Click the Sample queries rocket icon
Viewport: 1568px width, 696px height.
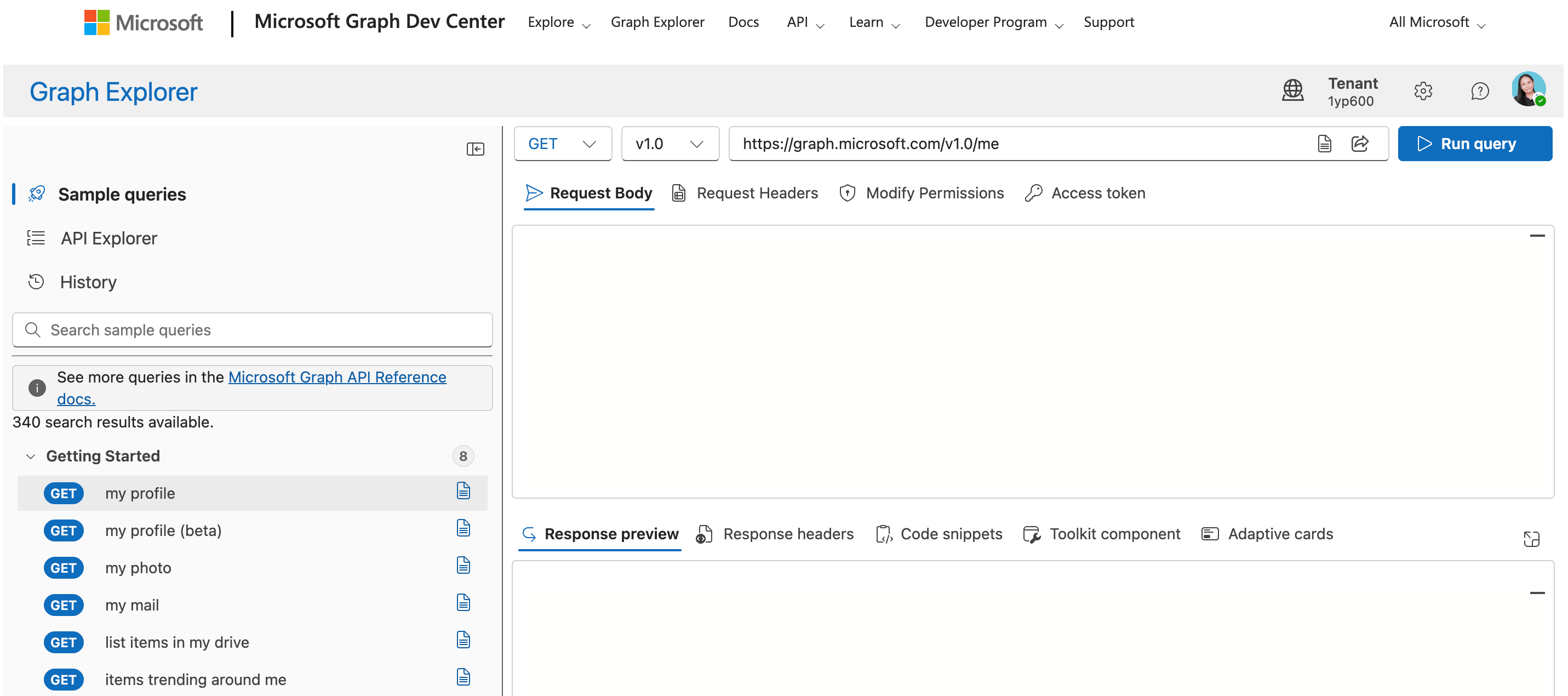37,193
